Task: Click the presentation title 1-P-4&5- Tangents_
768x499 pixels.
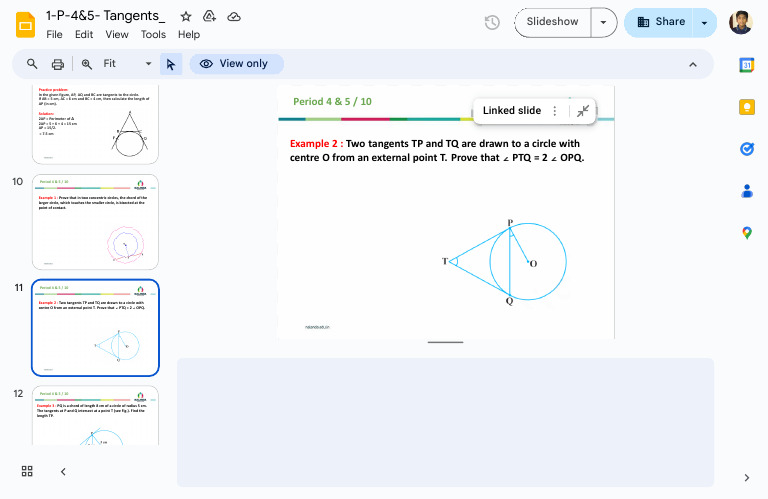Action: coord(106,16)
